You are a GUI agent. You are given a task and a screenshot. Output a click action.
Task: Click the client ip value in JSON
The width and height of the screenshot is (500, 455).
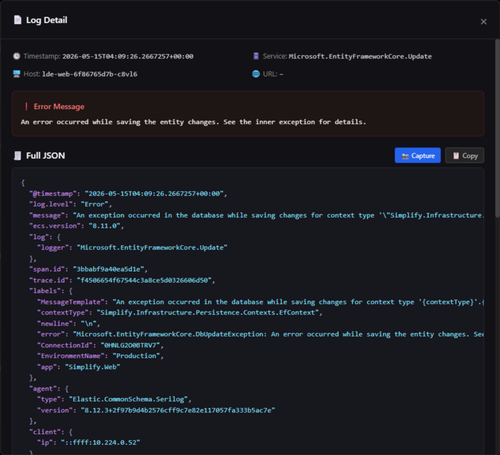[x=100, y=442]
